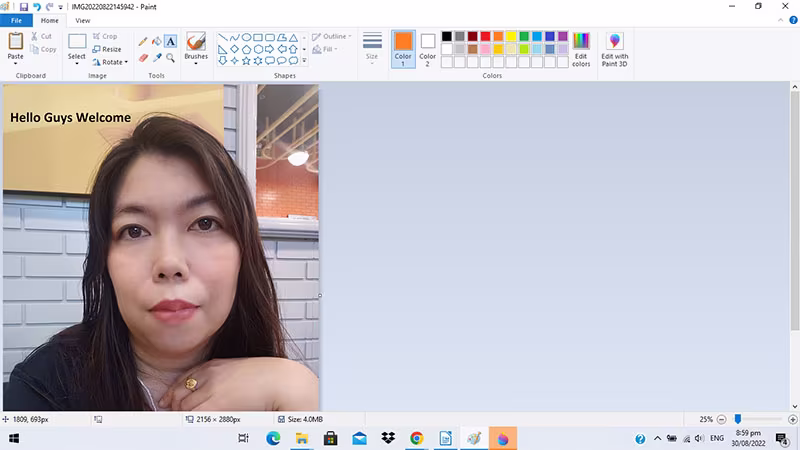This screenshot has width=800, height=450.
Task: Open the File menu
Action: [x=16, y=20]
